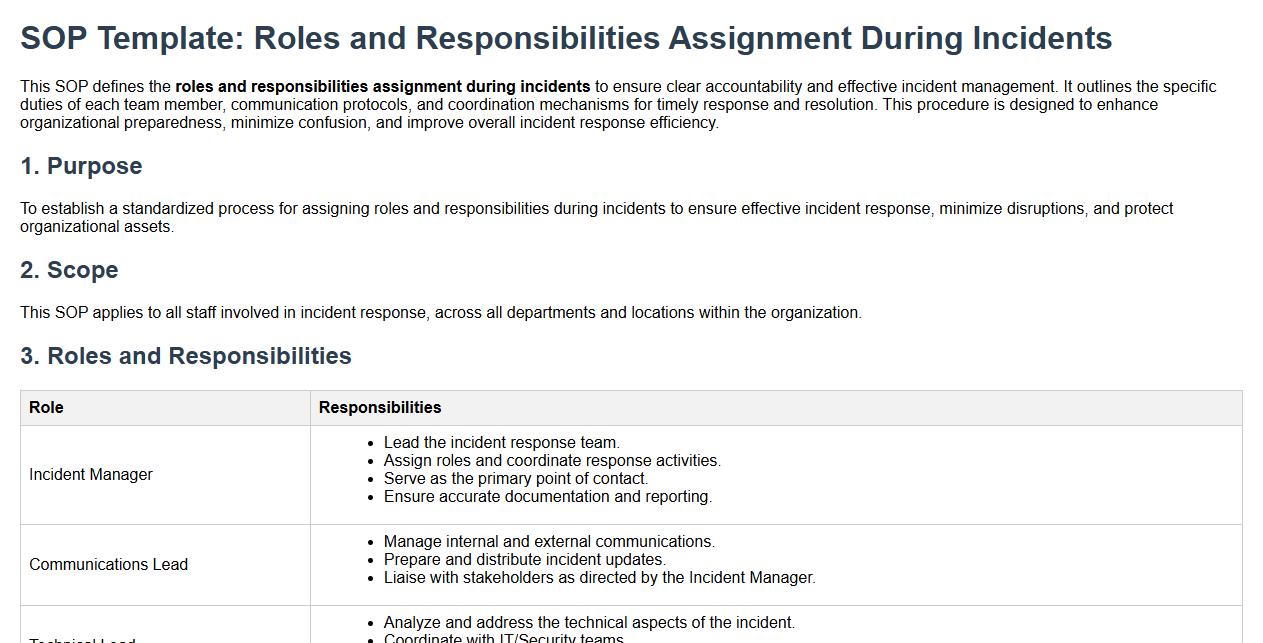
Task: Click the "Responsibilities" table column header
Action: pos(380,408)
